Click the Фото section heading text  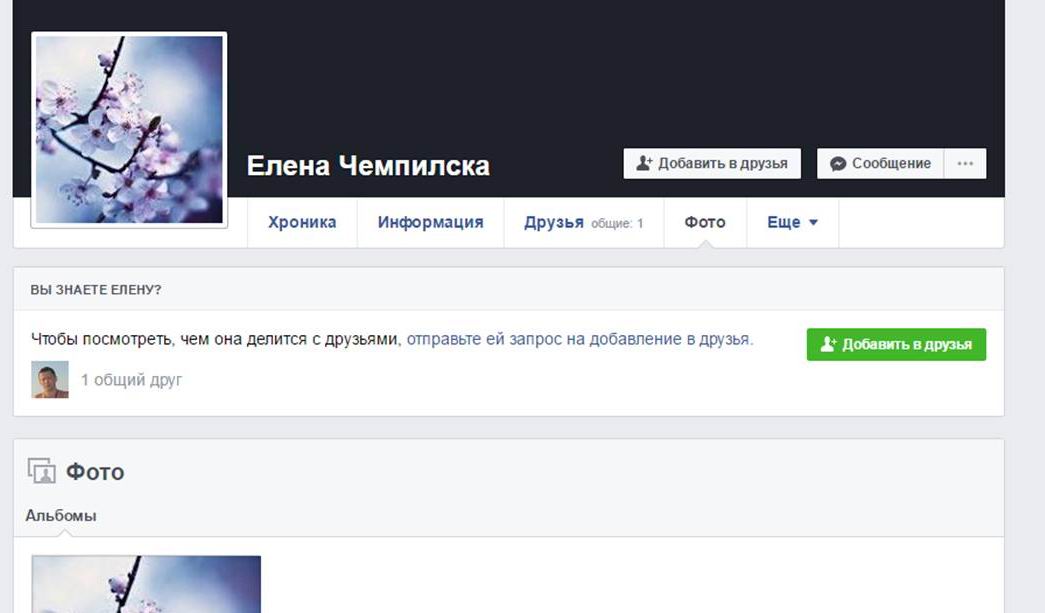(x=95, y=472)
